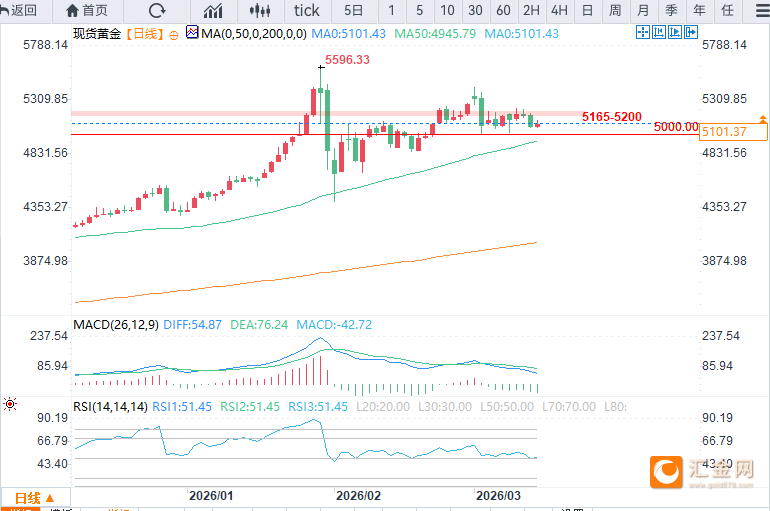Go back using the 返回 button
This screenshot has width=770, height=511.
pyautogui.click(x=19, y=10)
